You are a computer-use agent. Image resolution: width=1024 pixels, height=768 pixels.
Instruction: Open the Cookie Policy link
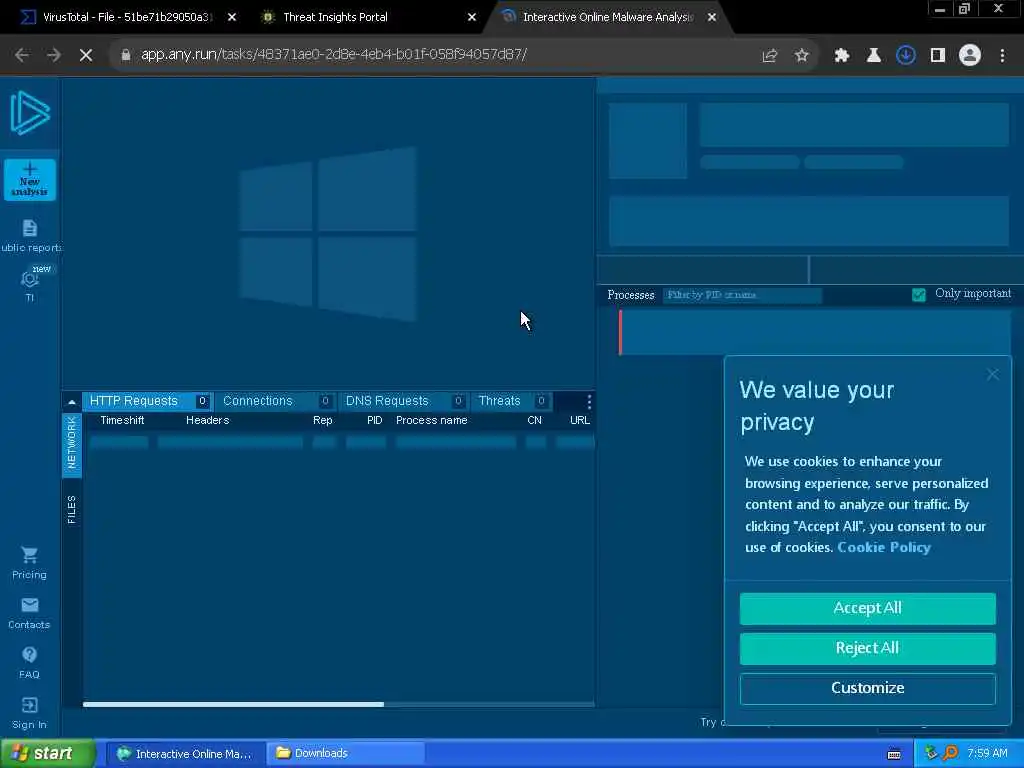884,547
